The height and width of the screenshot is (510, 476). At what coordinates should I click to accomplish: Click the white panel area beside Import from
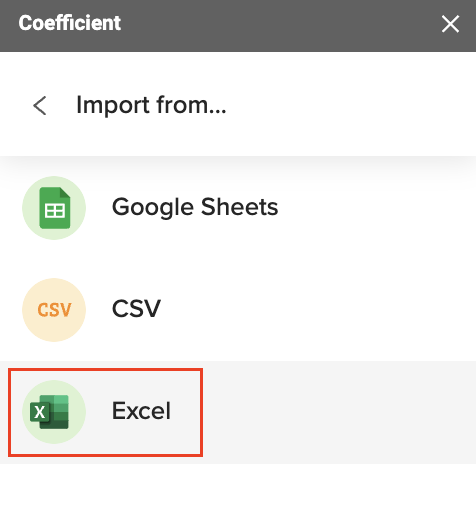pos(350,105)
